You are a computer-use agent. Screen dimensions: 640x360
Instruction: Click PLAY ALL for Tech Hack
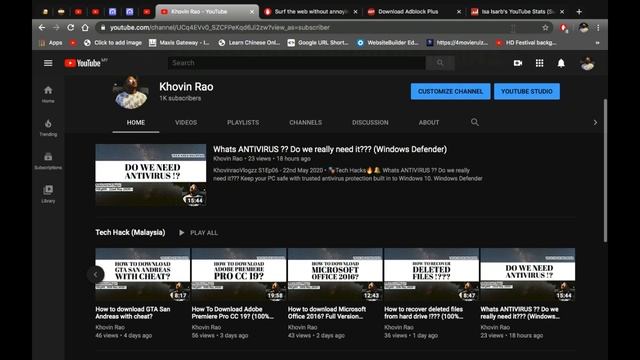(x=198, y=233)
